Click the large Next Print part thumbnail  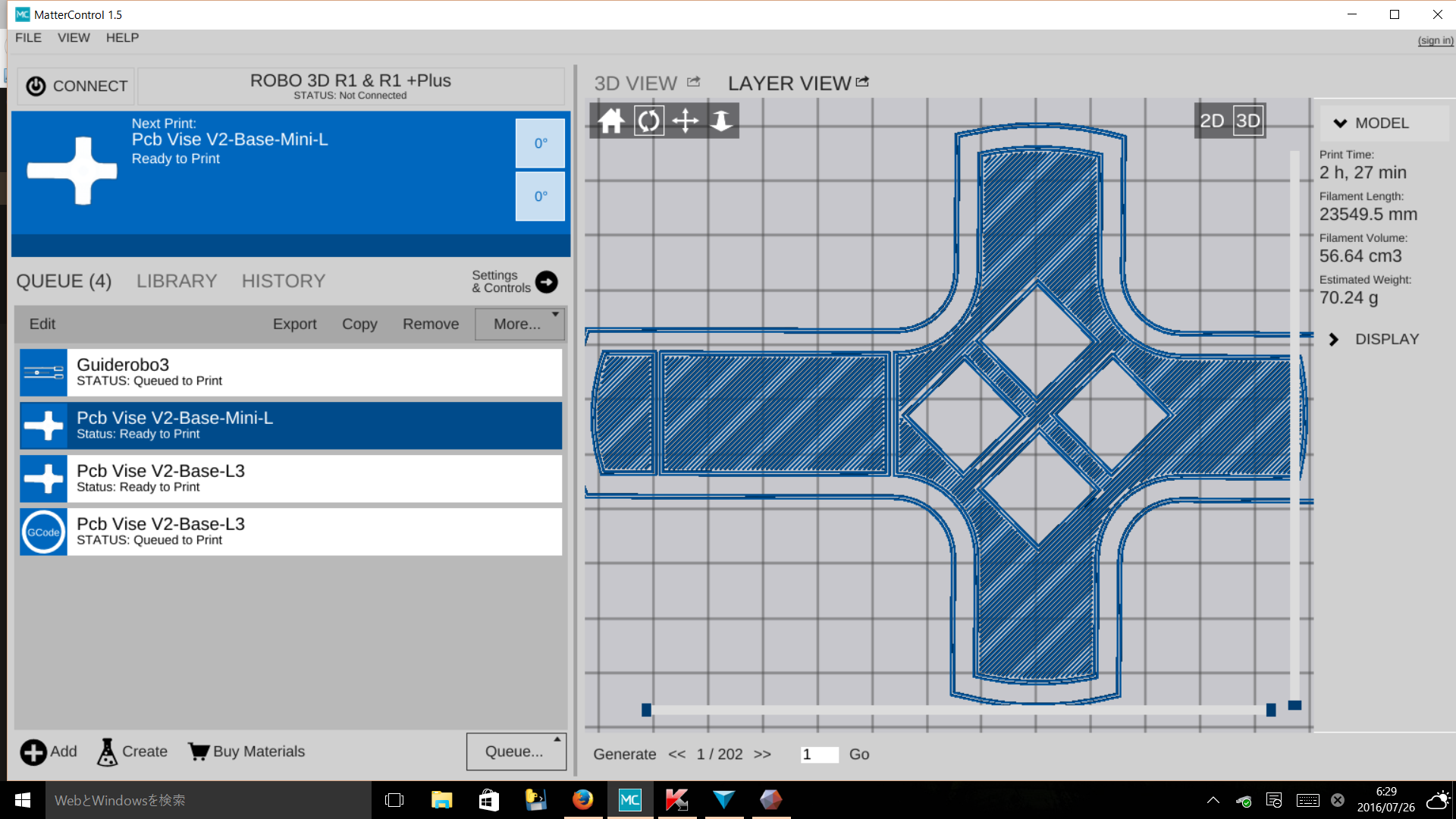(x=72, y=171)
